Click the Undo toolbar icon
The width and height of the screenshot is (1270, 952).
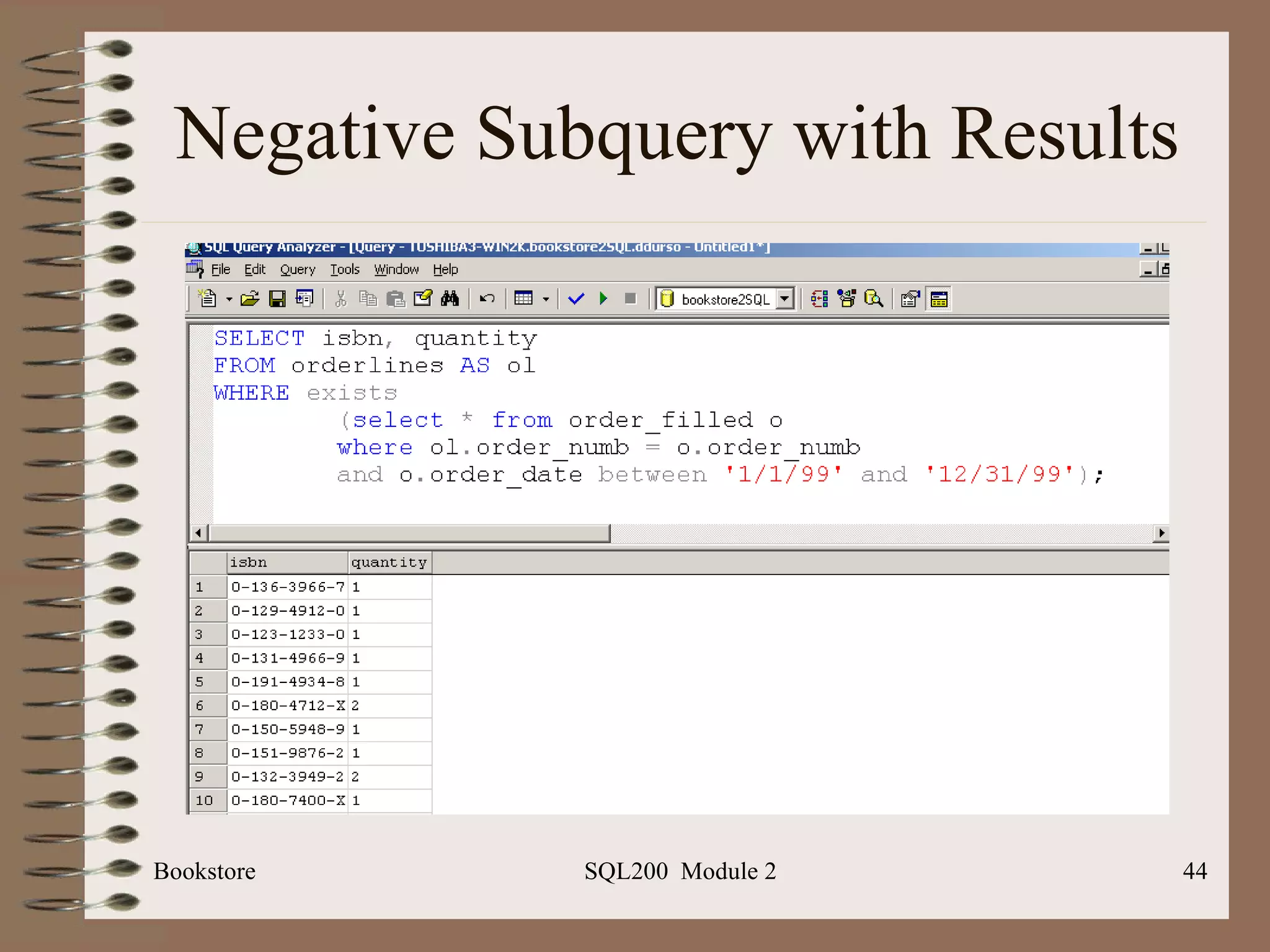click(x=487, y=299)
